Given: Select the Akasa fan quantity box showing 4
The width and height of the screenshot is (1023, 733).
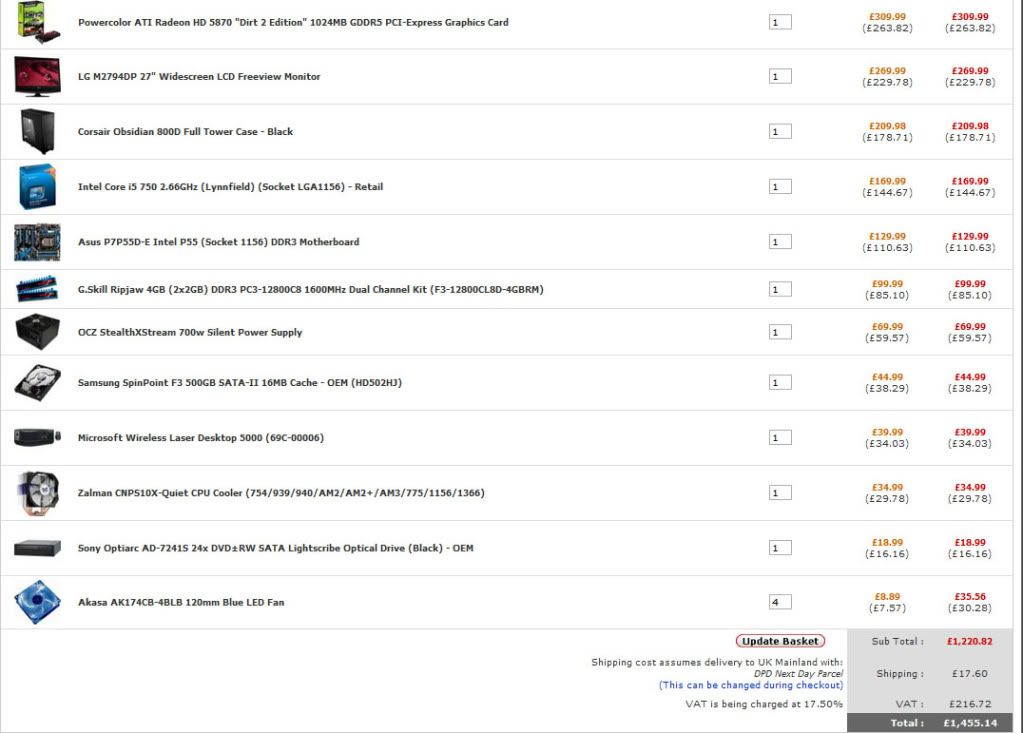Looking at the screenshot, I should pyautogui.click(x=780, y=602).
